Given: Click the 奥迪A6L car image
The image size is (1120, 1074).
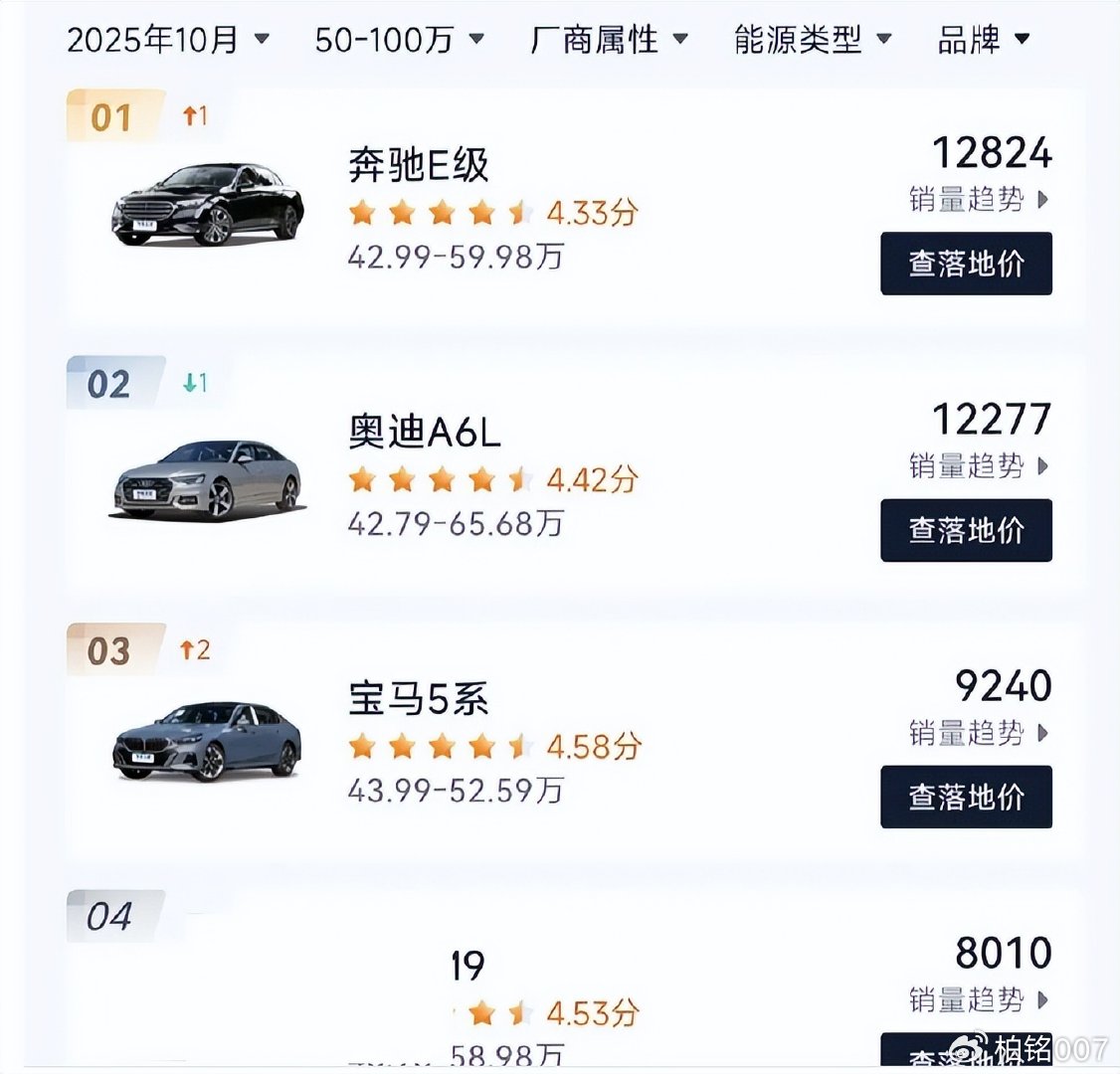Looking at the screenshot, I should (208, 479).
